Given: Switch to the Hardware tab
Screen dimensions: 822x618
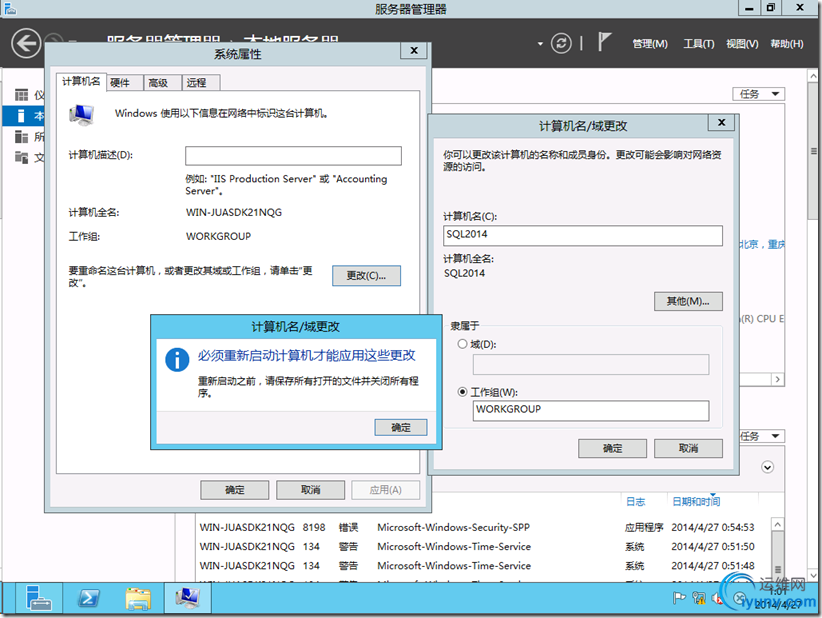Looking at the screenshot, I should click(x=125, y=83).
